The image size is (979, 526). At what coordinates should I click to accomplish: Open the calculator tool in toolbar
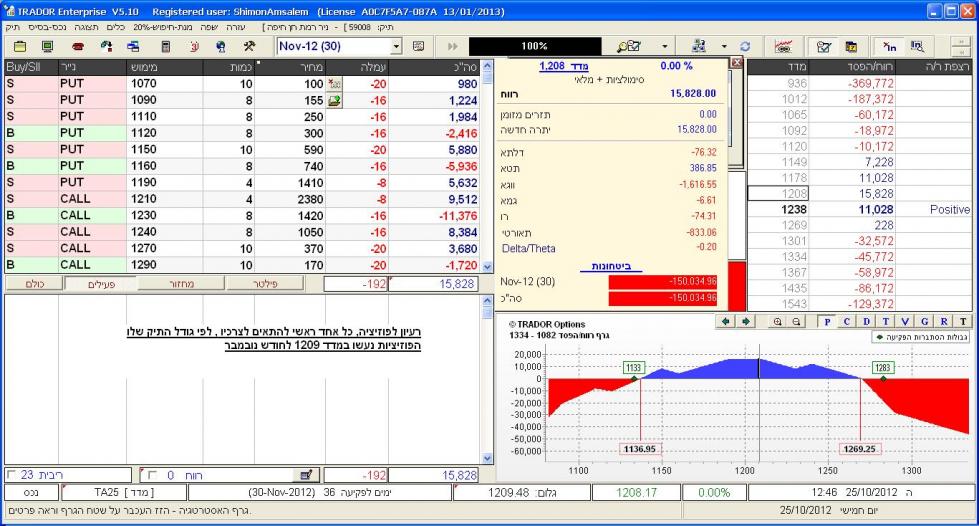[x=166, y=47]
